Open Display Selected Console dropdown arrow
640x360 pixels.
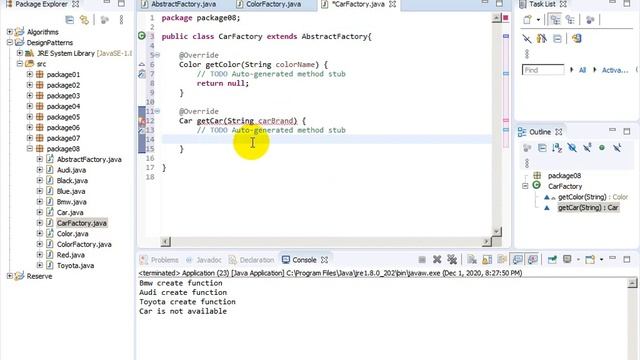pos(578,260)
